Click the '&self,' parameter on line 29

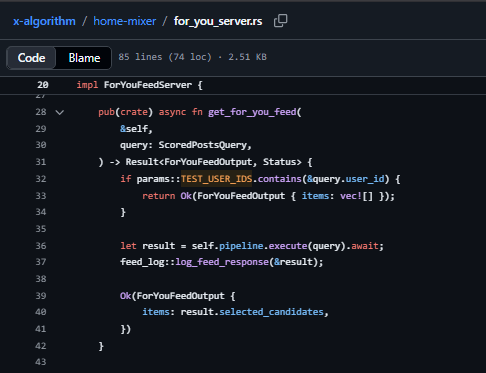136,129
